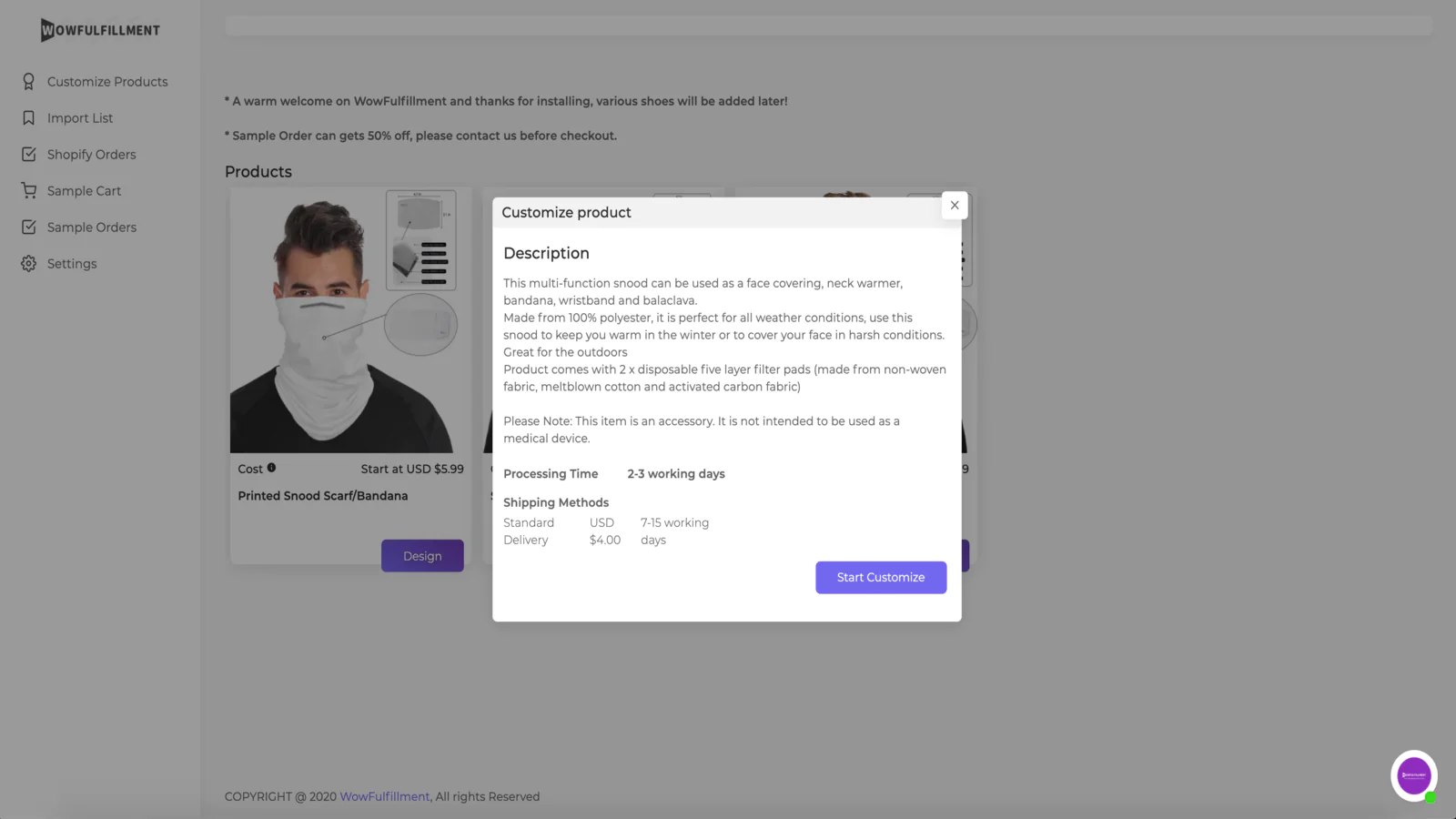Click the empty bar at page top
Viewport: 1456px width, 819px height.
coord(829,25)
